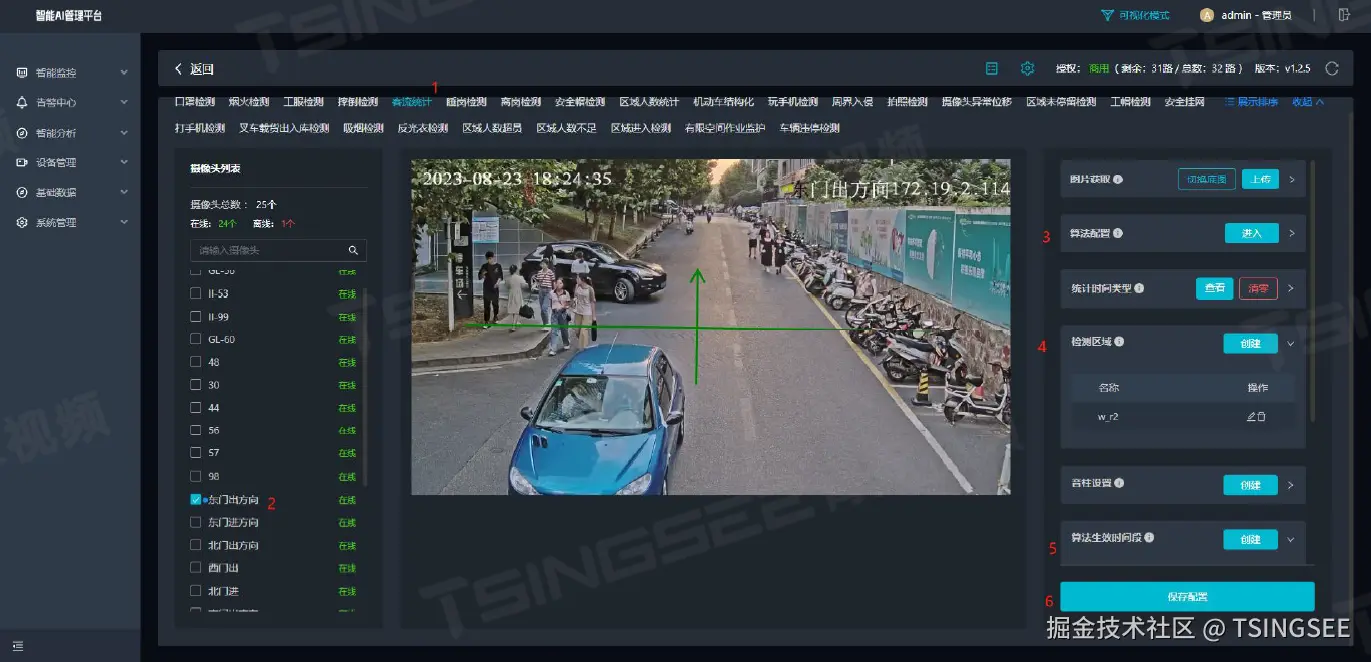
Task: Click the refresh icon beside version number
Action: coord(1331,69)
